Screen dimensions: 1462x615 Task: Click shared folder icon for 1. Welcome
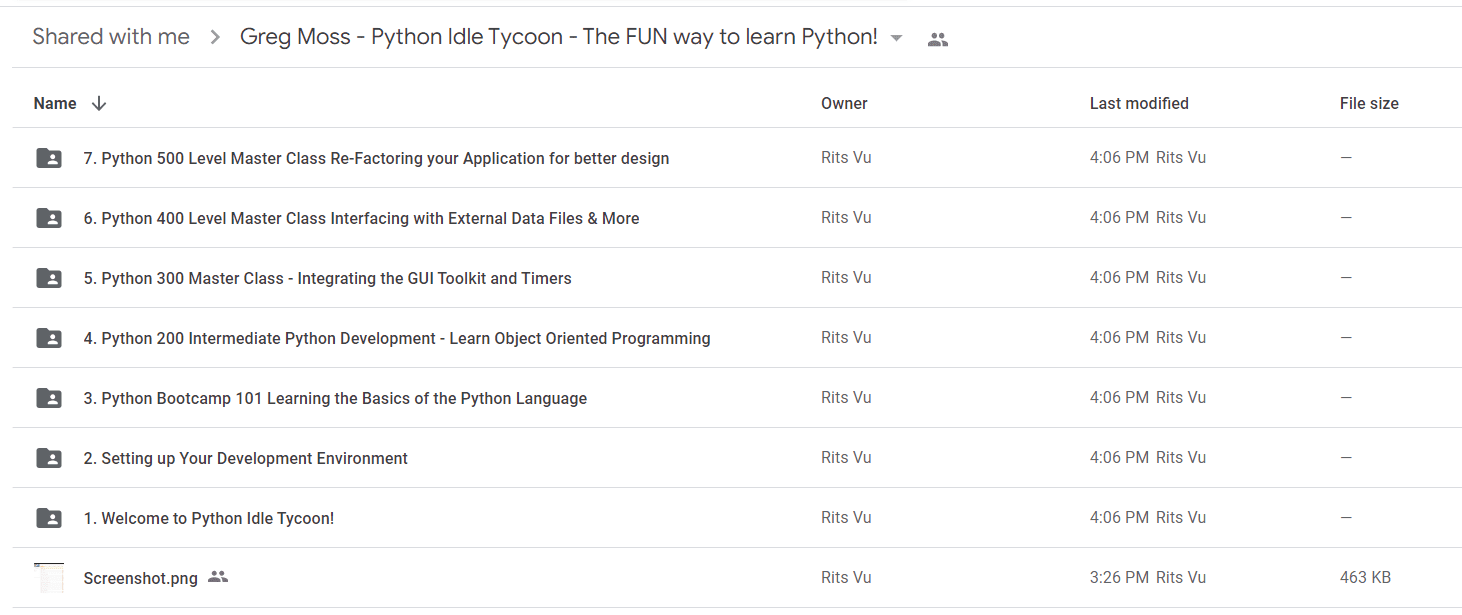pos(48,518)
